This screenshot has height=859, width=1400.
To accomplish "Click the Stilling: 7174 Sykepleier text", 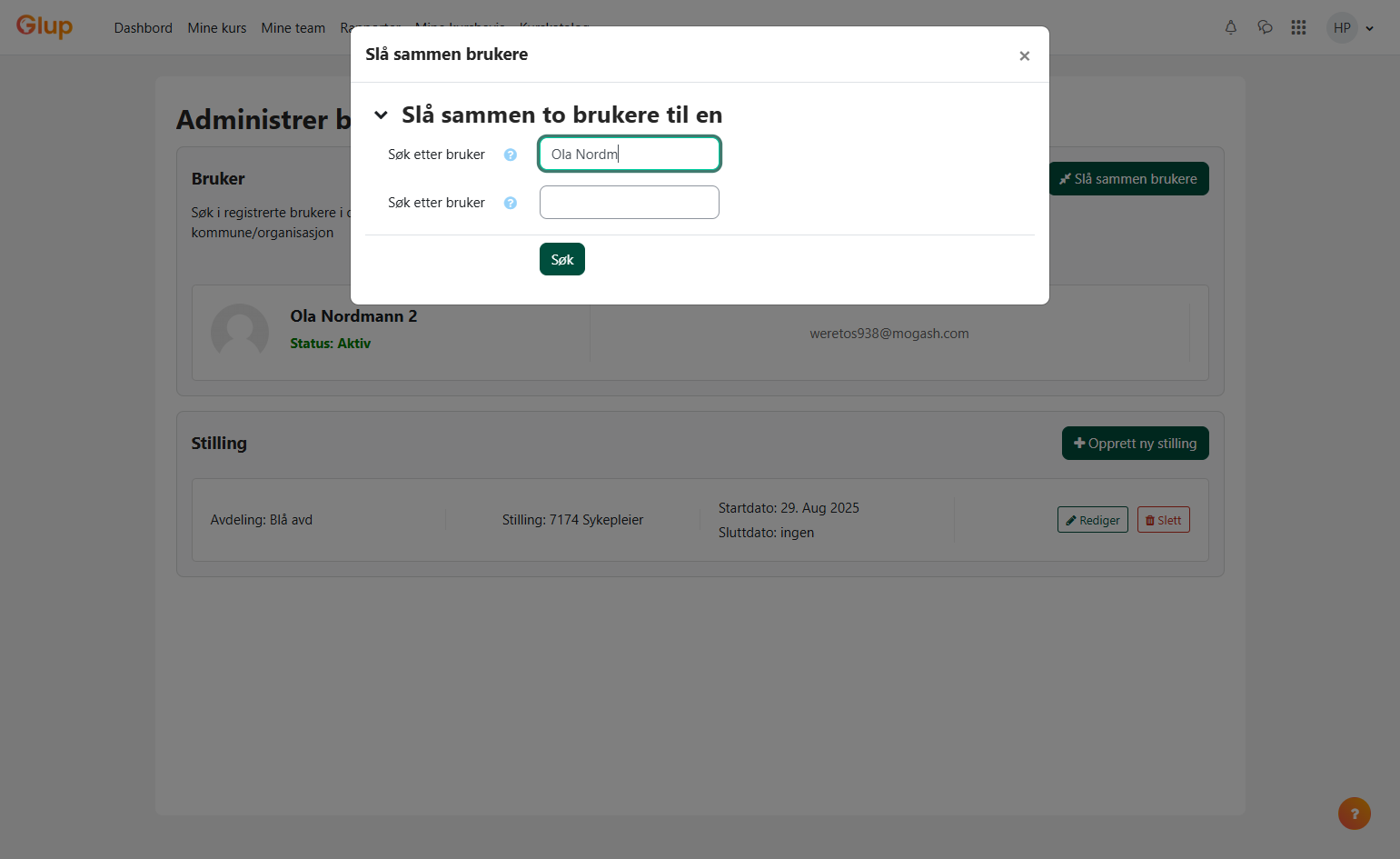I will 572,520.
